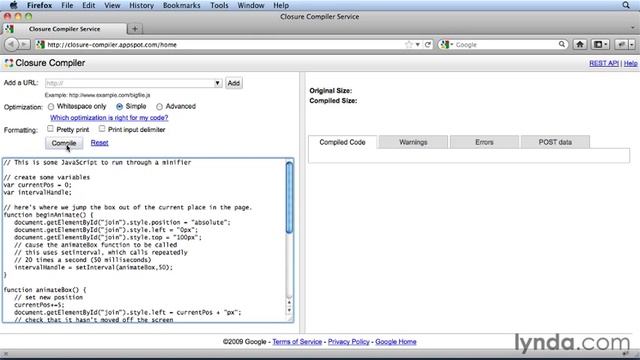Select Advanced optimization
Screen dimensions: 640x360
tap(159, 107)
